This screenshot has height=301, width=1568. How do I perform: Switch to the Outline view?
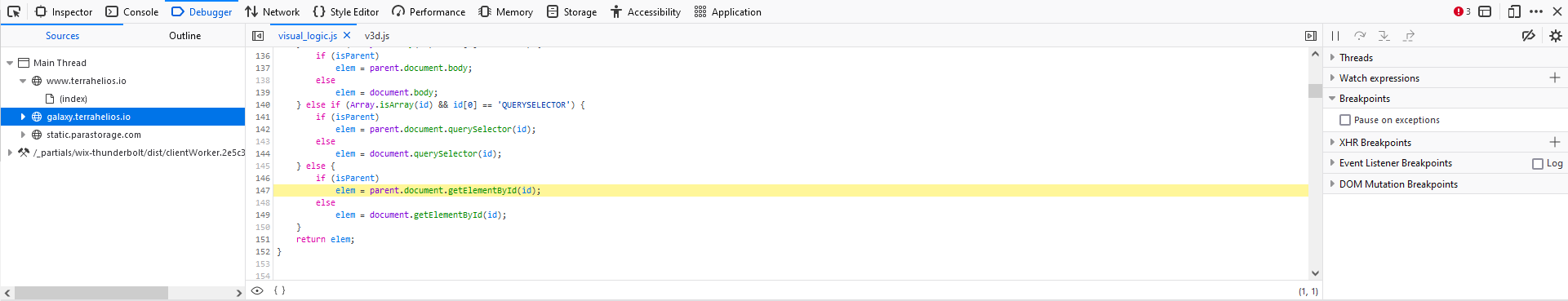click(x=184, y=36)
